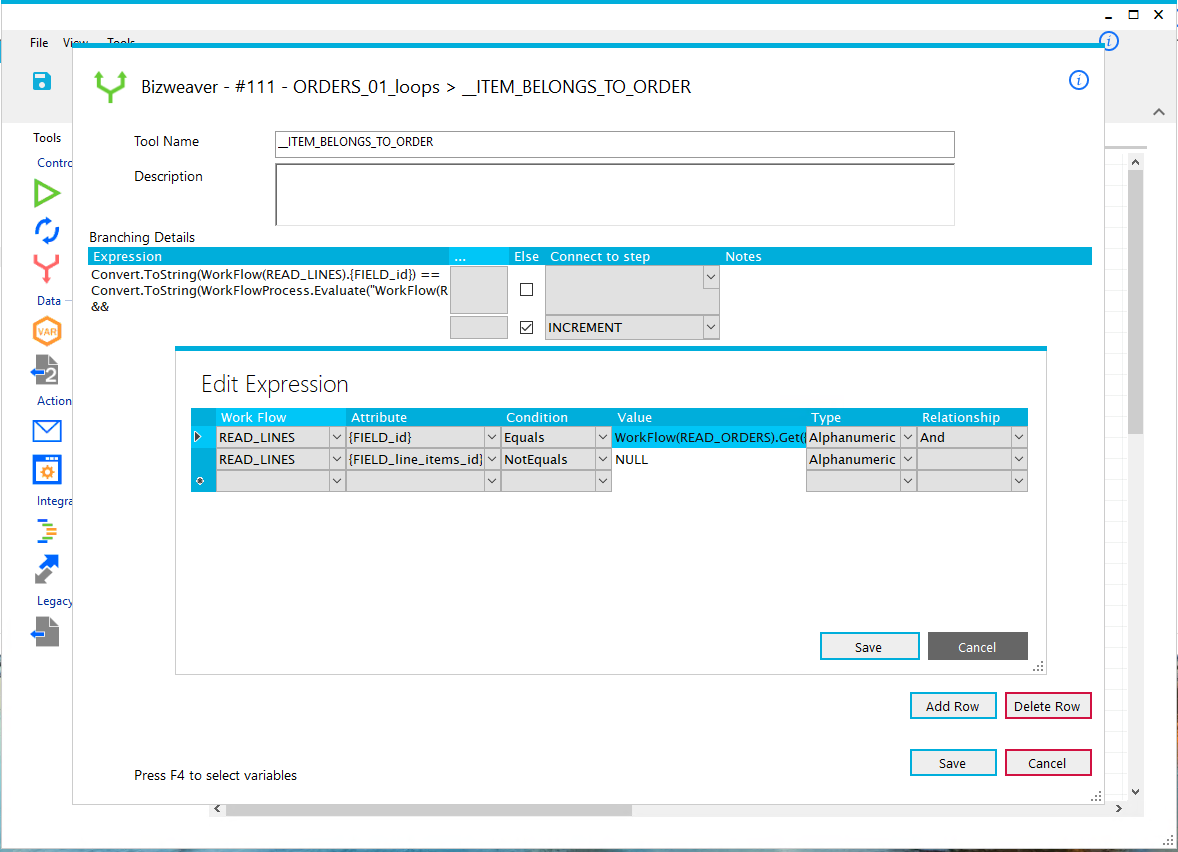Click green branching icon in dialog title

[110, 86]
